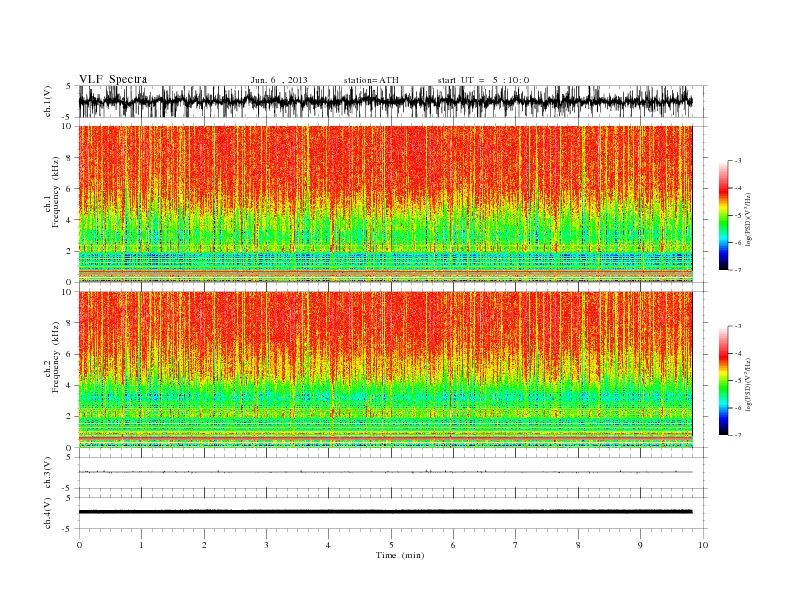This screenshot has width=792, height=612.
Task: Click the "start UT = 5 :10: 0" label
Action: (x=483, y=80)
